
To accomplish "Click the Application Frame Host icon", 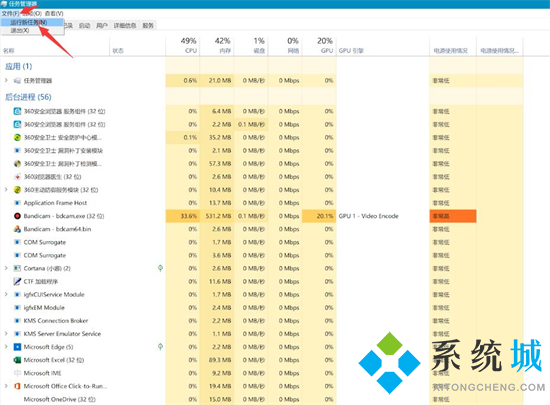I will [x=17, y=203].
